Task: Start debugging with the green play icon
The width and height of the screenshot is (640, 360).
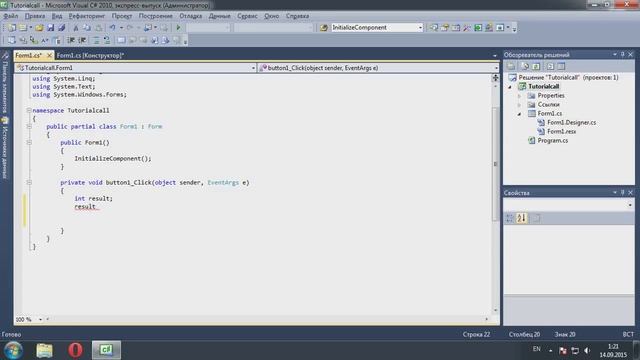Action: [x=178, y=28]
